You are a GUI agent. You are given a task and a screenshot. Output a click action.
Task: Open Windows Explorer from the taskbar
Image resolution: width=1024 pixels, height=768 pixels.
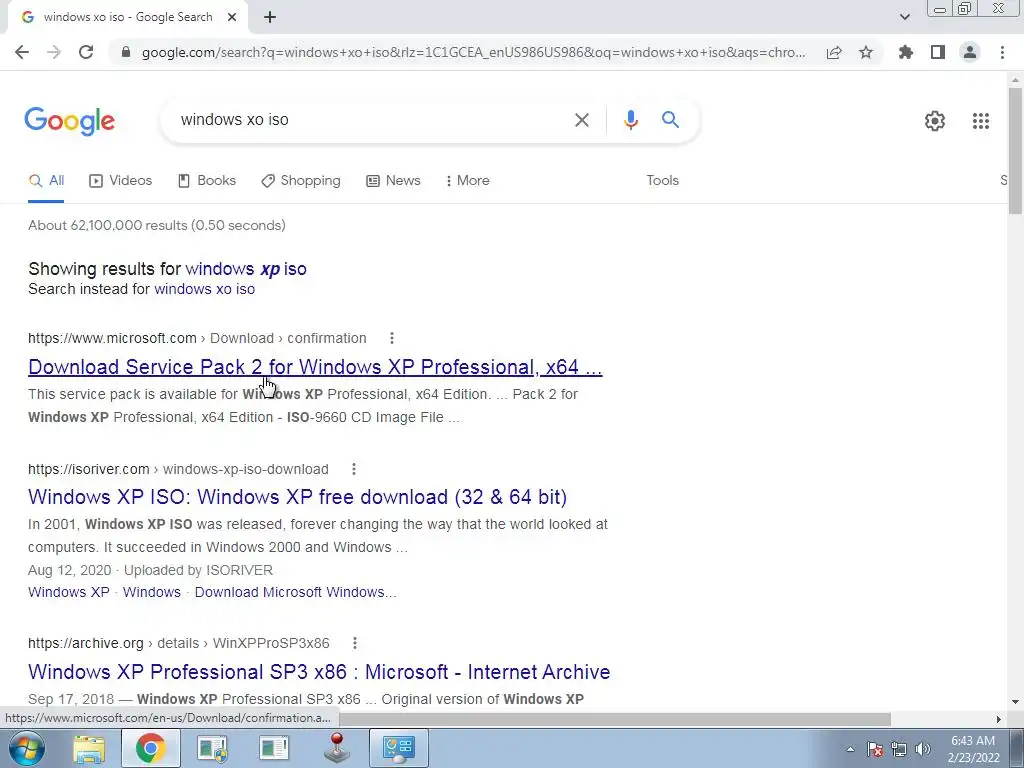point(89,748)
